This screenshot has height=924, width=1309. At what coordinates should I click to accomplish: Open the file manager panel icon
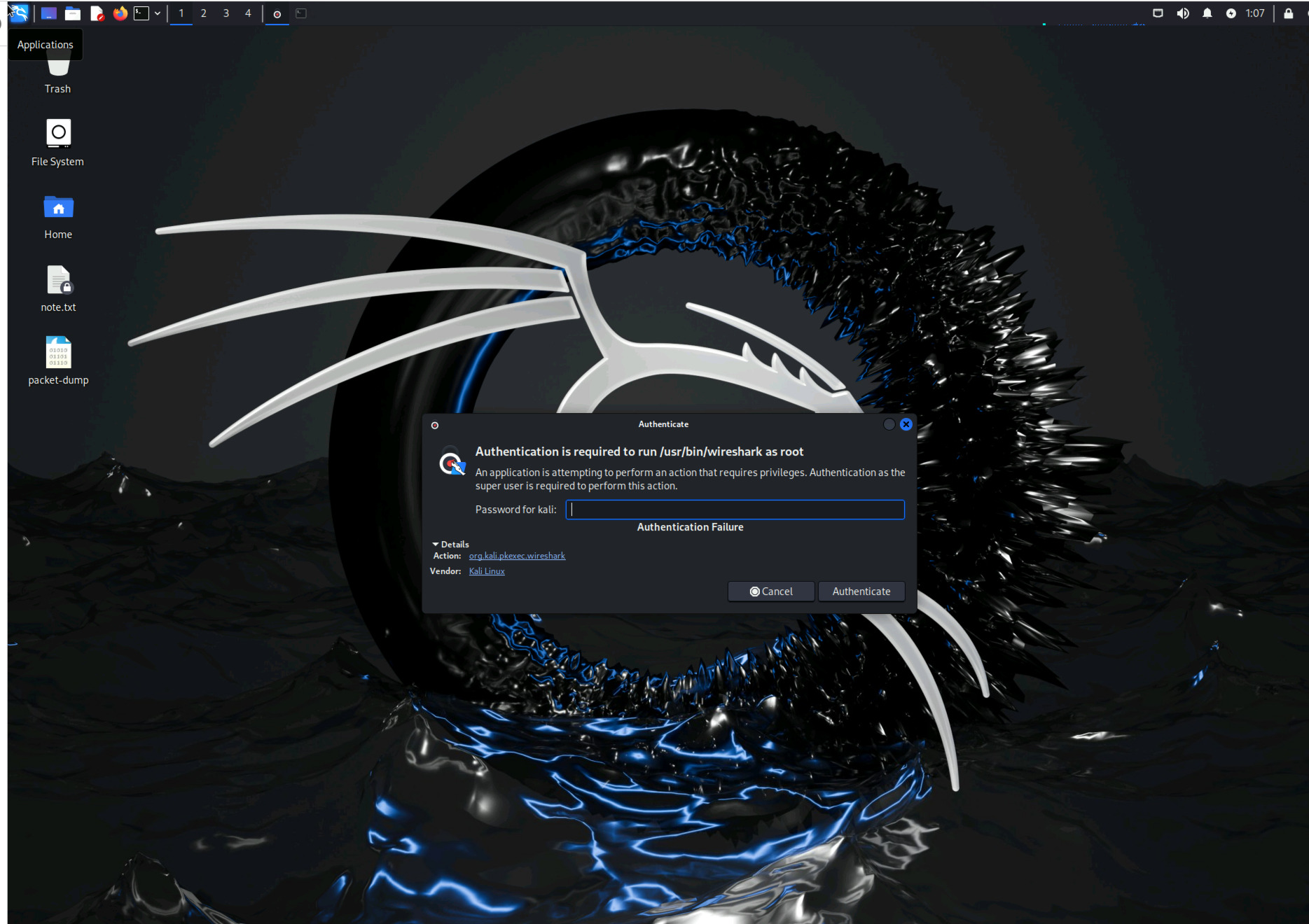click(x=73, y=13)
